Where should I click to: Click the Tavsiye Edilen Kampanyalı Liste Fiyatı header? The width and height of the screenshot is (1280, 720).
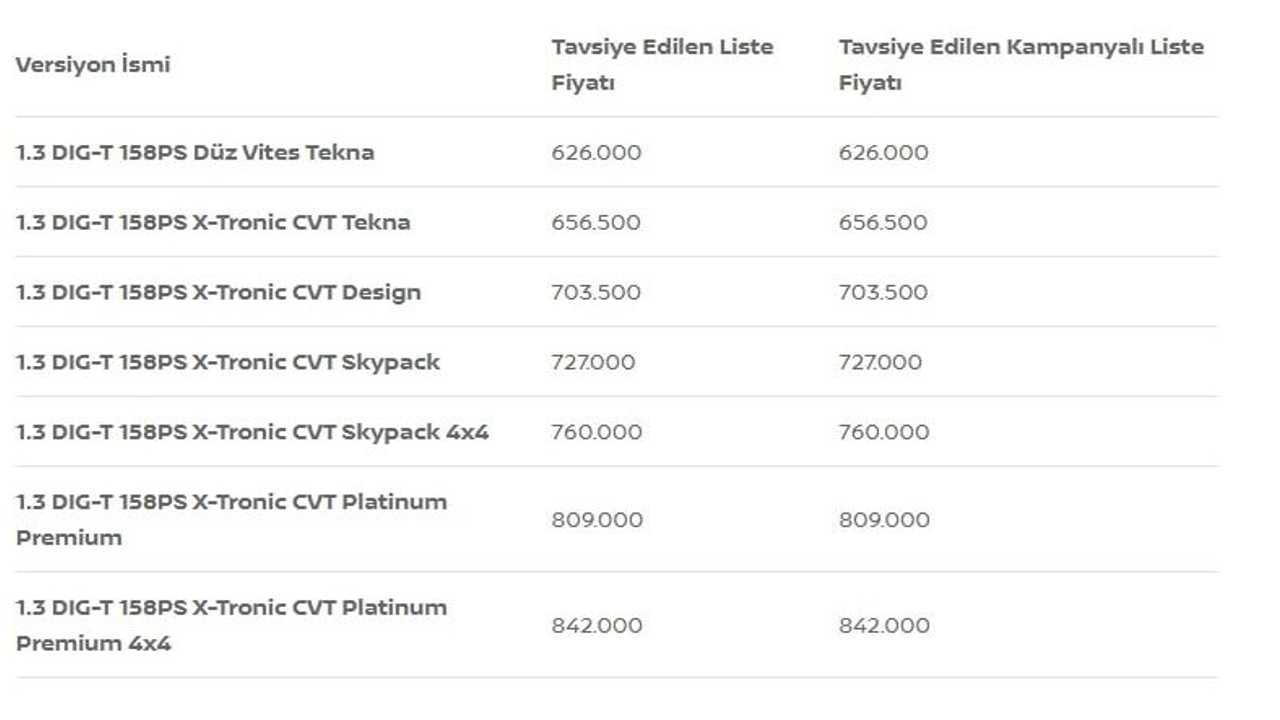tap(1021, 65)
